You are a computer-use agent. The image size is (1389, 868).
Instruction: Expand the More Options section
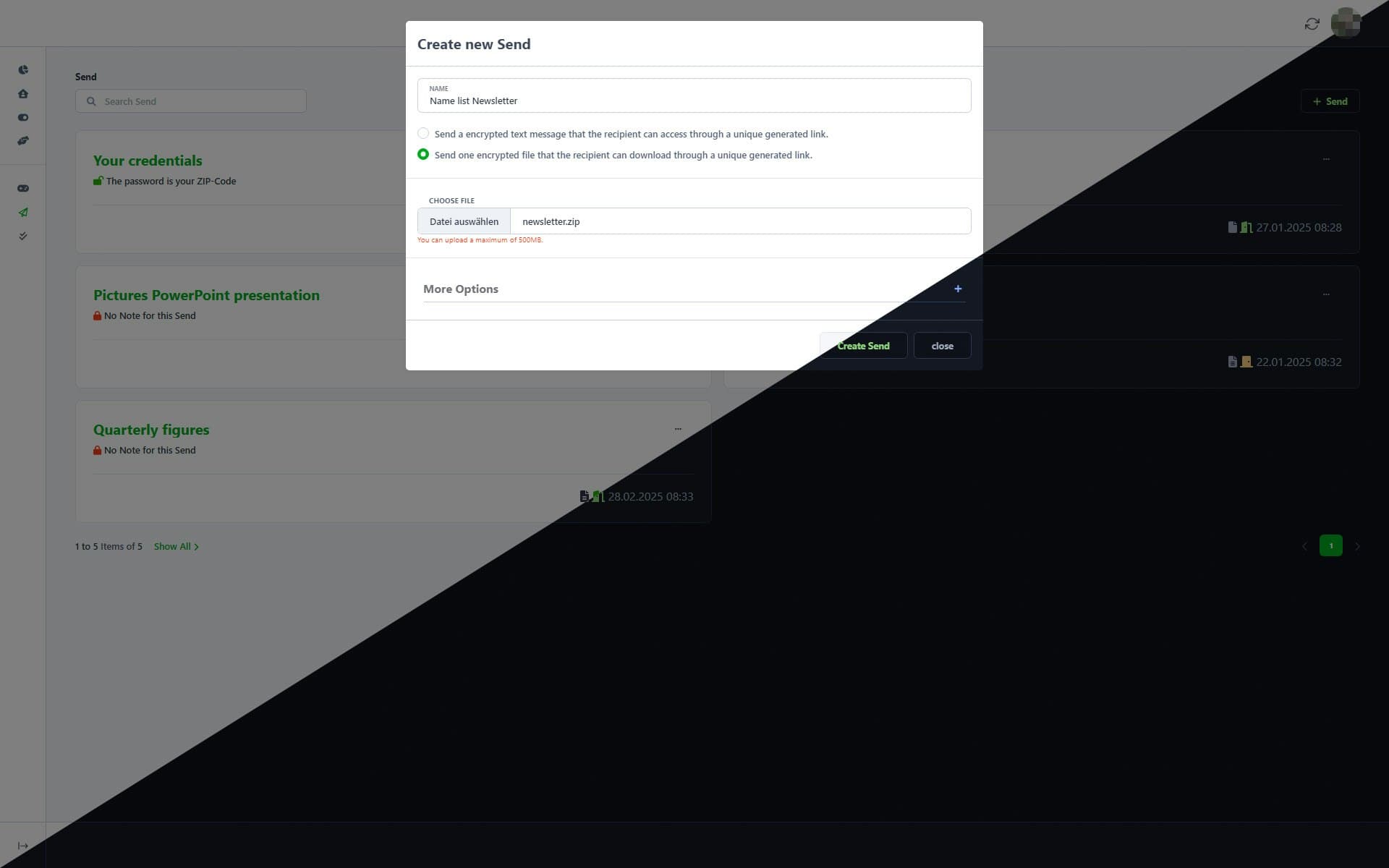click(x=958, y=288)
